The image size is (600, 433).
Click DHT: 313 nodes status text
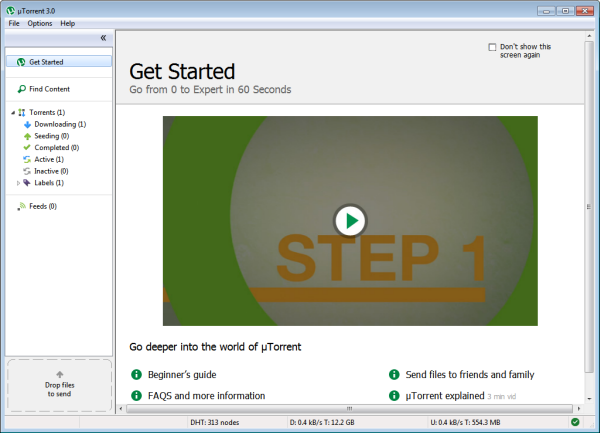(x=215, y=422)
